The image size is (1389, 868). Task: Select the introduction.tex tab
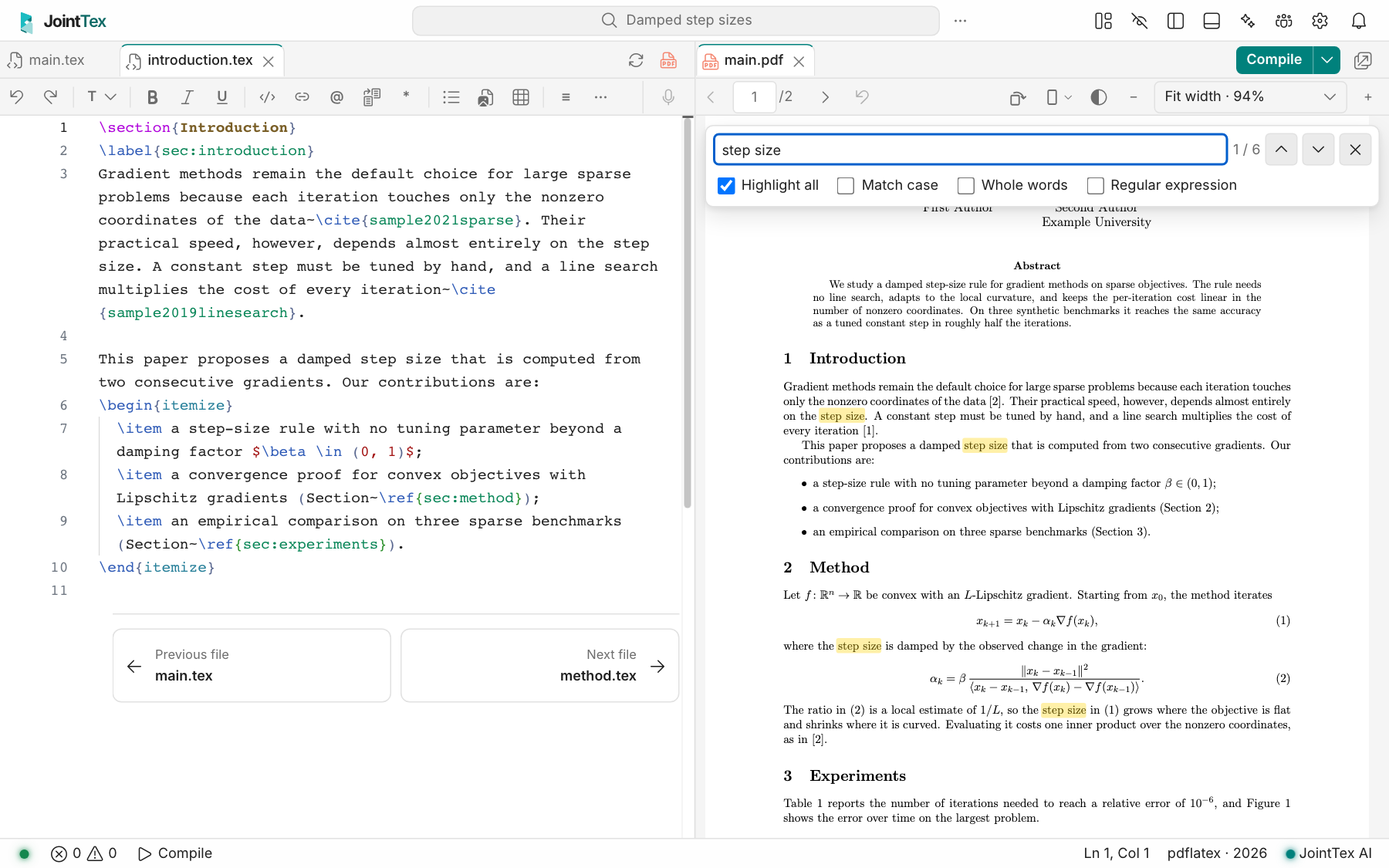point(200,60)
